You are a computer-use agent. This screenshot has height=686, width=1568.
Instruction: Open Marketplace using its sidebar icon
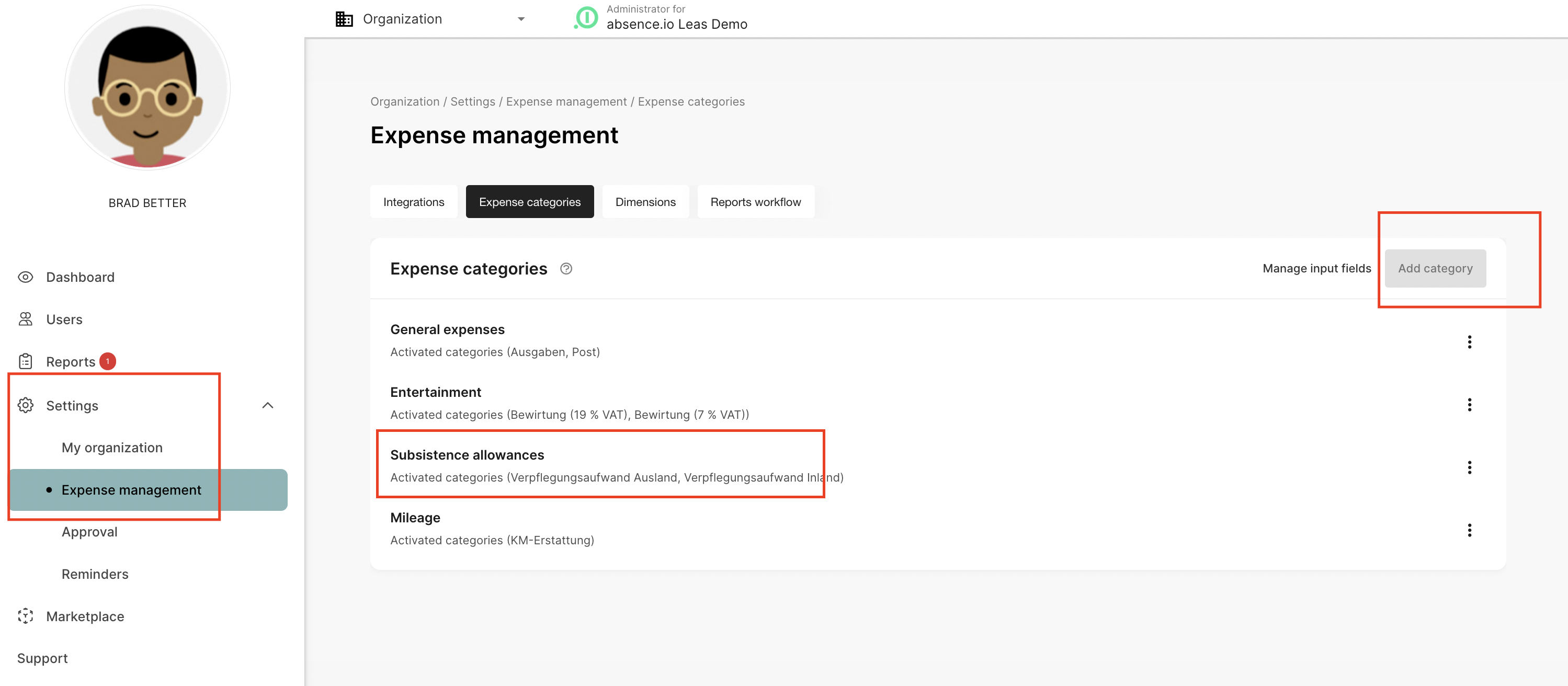pos(25,616)
